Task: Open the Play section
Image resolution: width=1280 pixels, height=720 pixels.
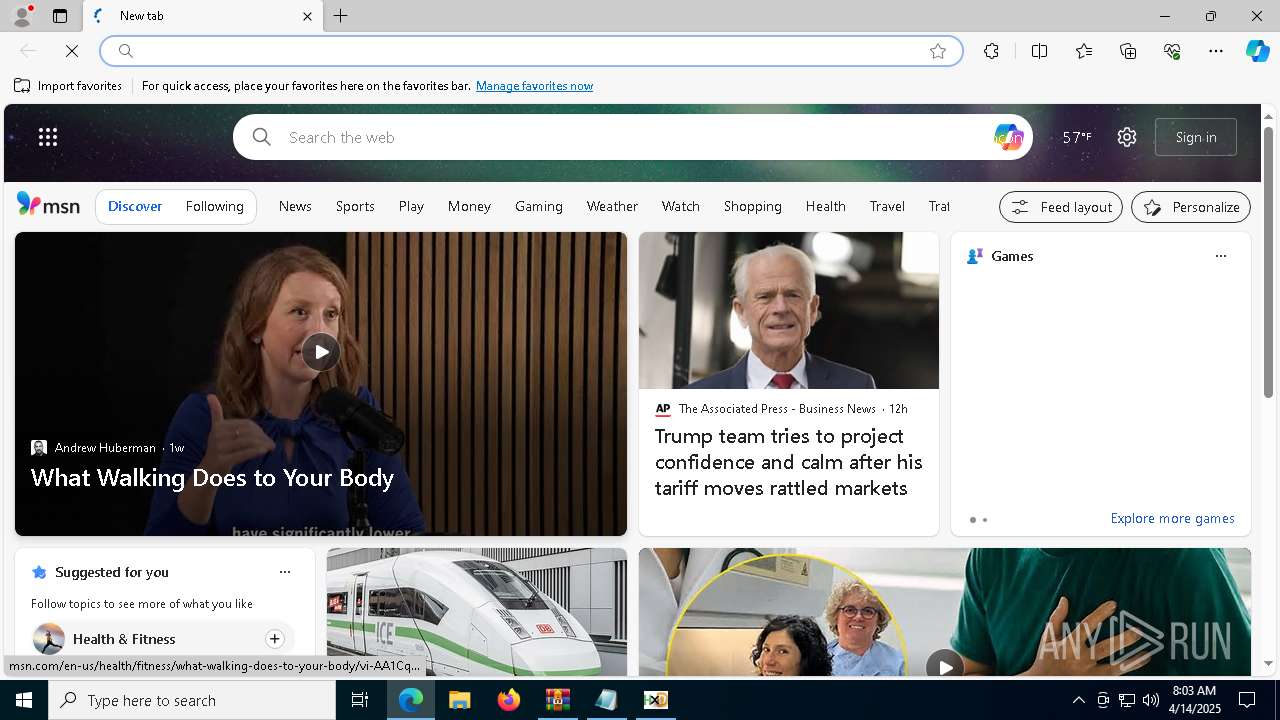Action: [x=411, y=206]
